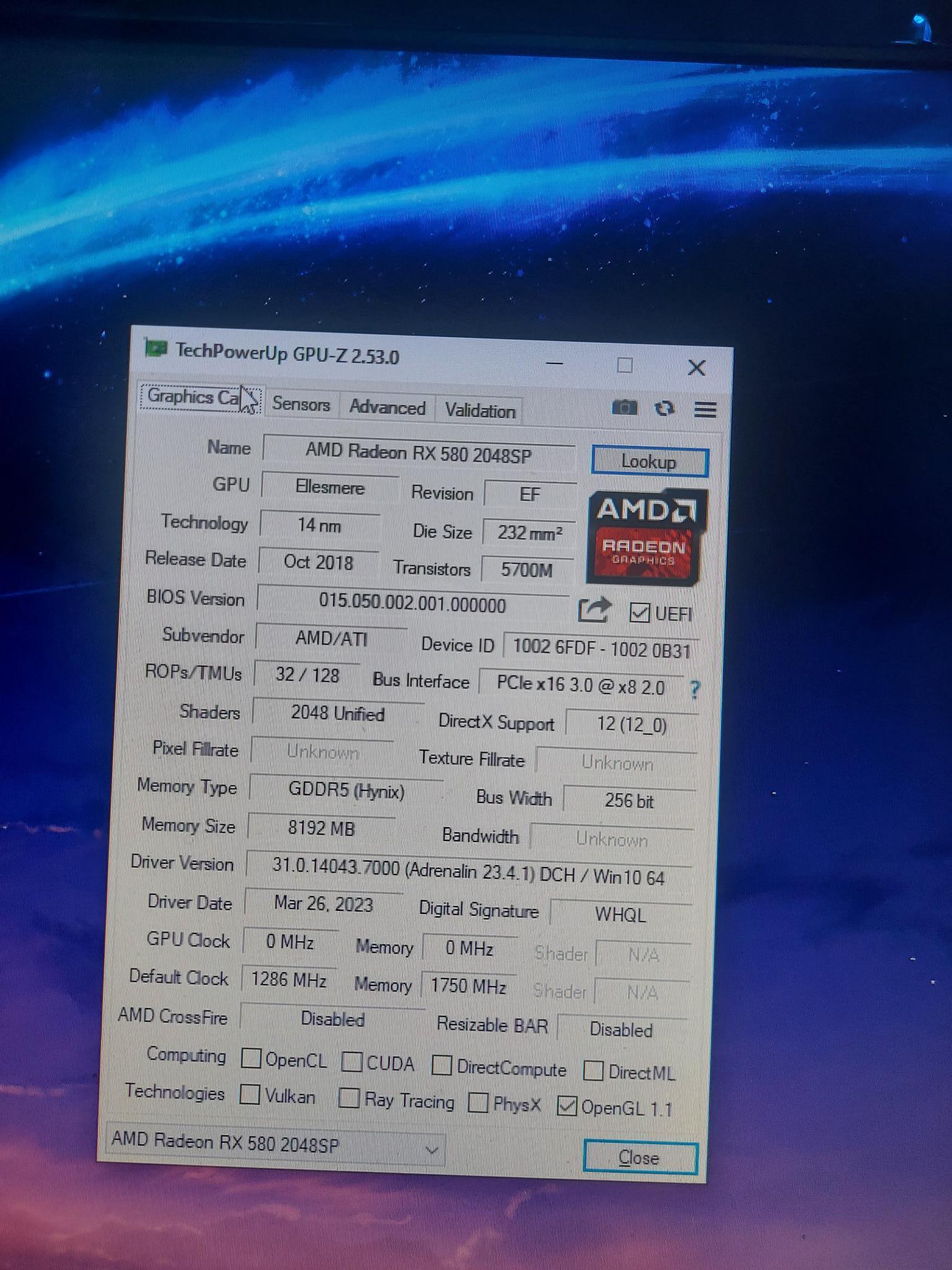Open the Advanced tab
This screenshot has width=952, height=1270.
pos(387,407)
